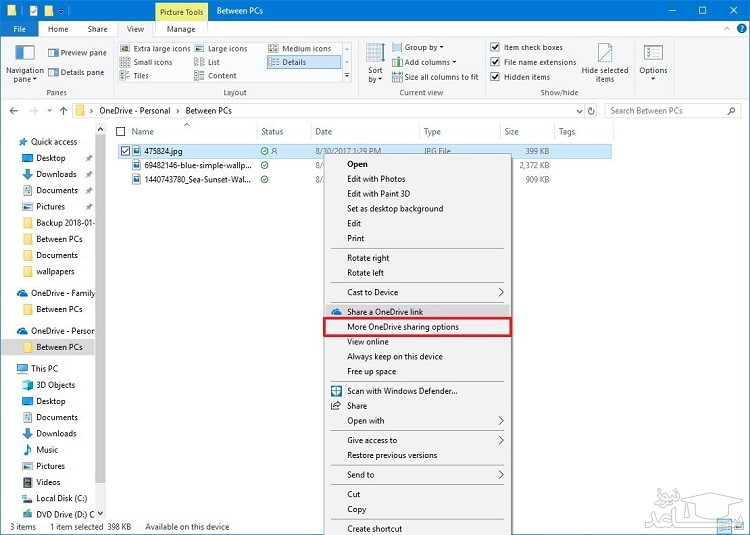Screen dimensions: 750x535
Task: Open wallpapers folder in Quick access
Action: click(x=56, y=271)
